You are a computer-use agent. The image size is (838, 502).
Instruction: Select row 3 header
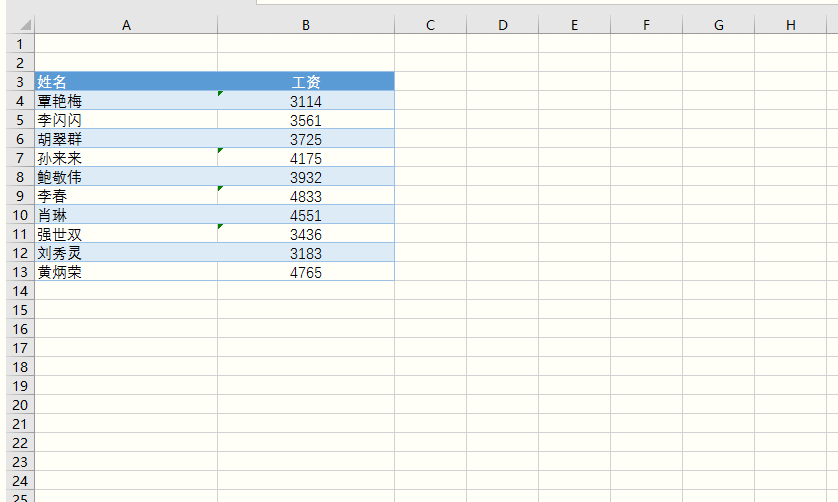20,81
